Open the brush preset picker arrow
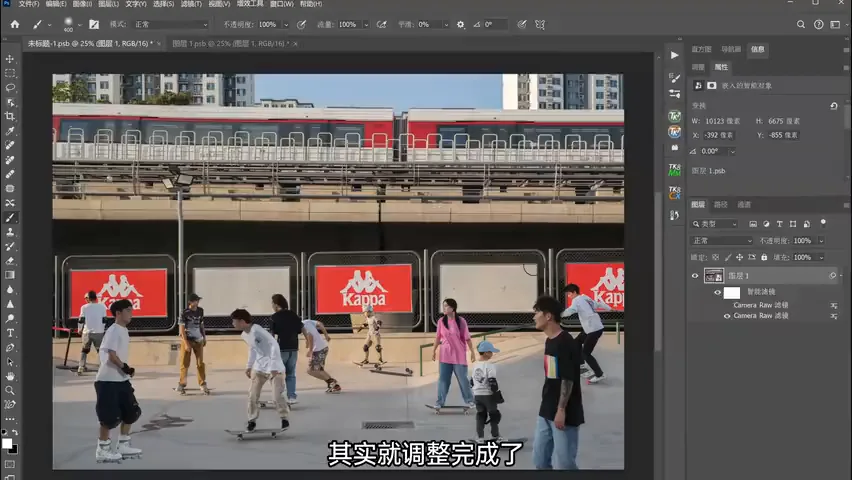The width and height of the screenshot is (852, 480). tap(79, 24)
